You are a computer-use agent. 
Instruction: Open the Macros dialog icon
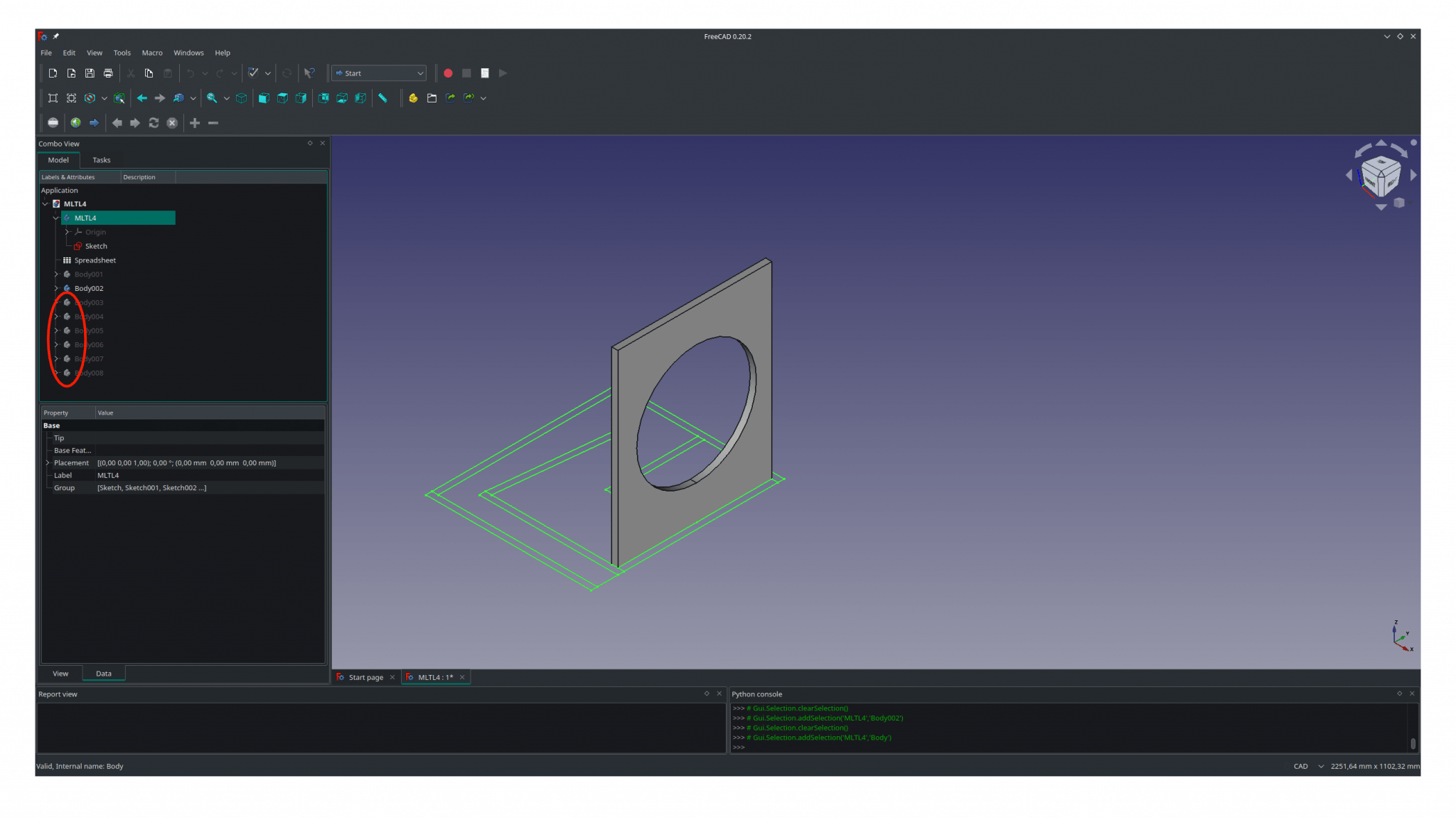pyautogui.click(x=485, y=73)
